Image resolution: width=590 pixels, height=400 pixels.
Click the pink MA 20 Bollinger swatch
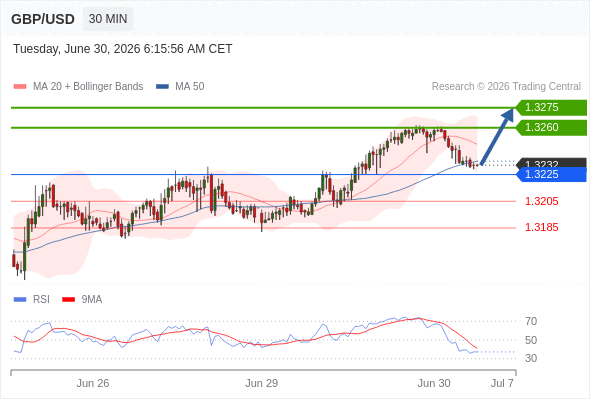coord(20,87)
